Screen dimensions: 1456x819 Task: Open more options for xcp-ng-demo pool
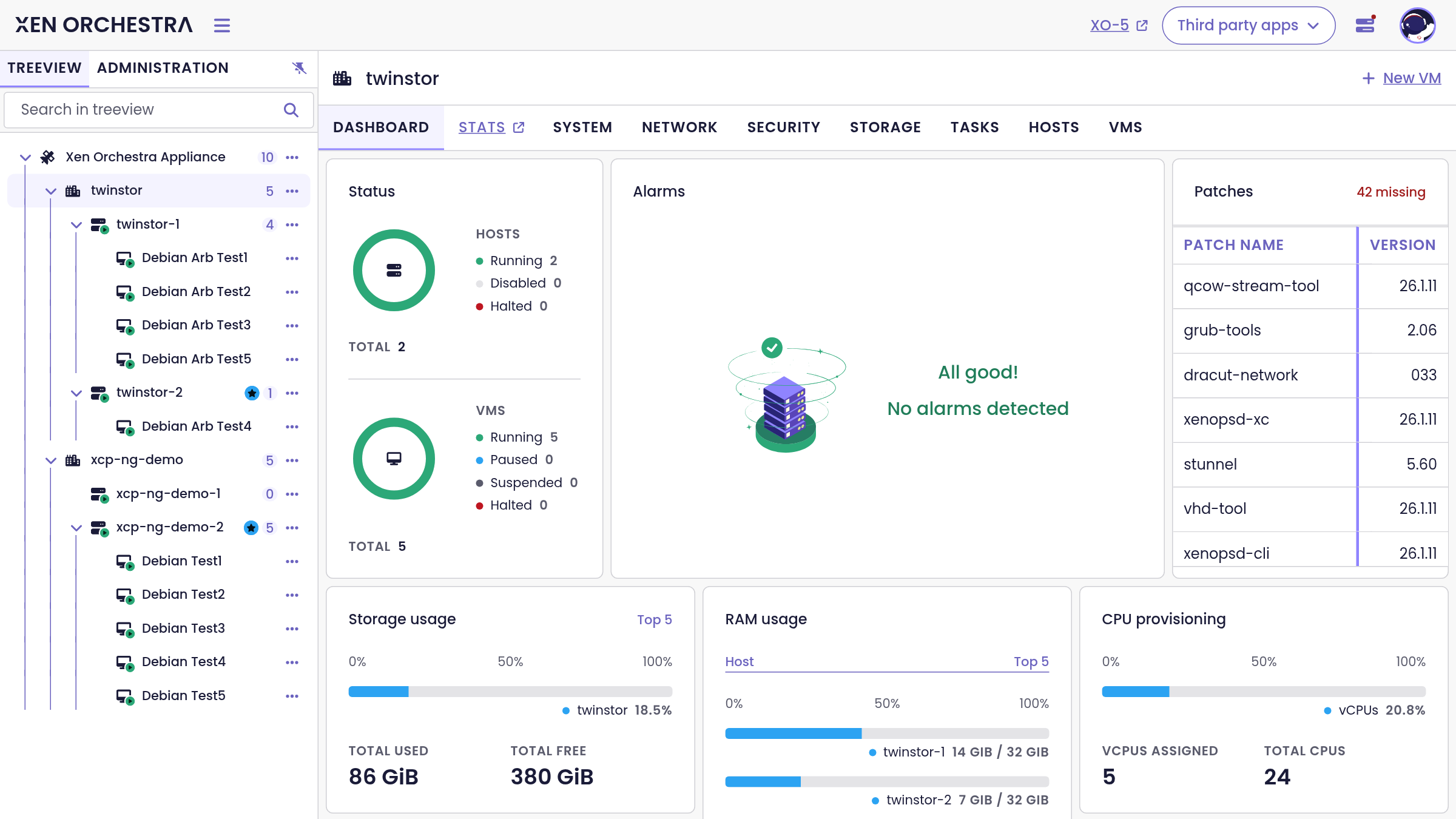pos(292,460)
